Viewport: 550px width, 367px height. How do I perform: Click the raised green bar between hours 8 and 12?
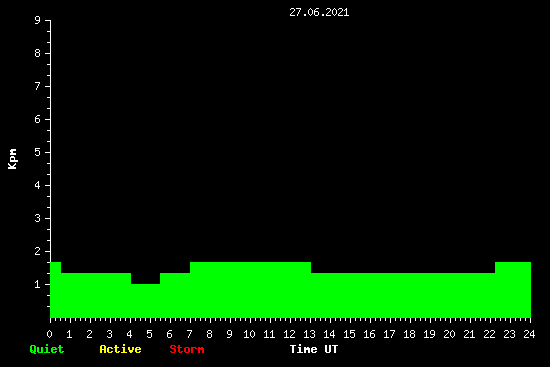pyautogui.click(x=250, y=290)
